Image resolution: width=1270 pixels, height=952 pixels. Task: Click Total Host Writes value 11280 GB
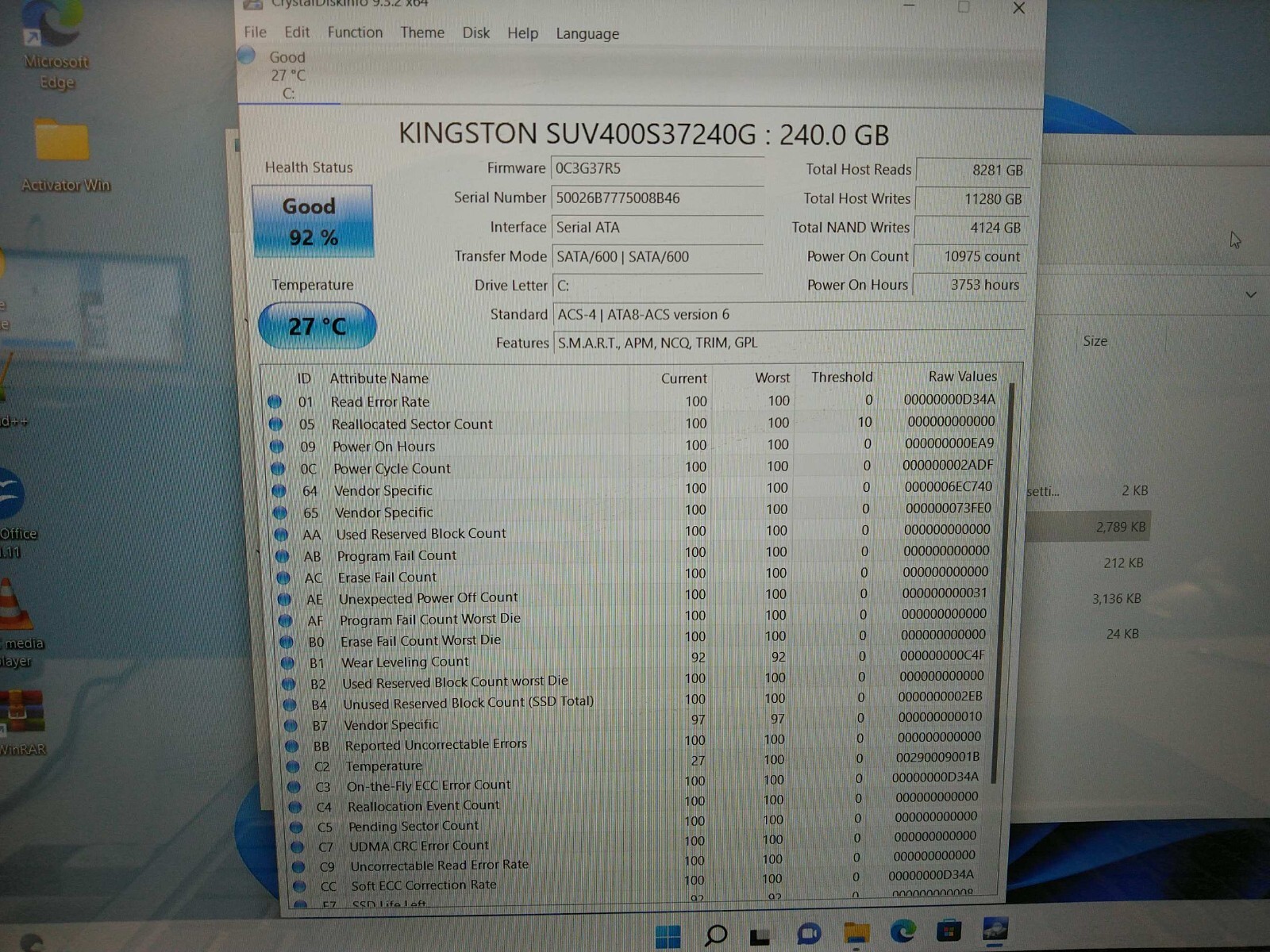[x=972, y=199]
